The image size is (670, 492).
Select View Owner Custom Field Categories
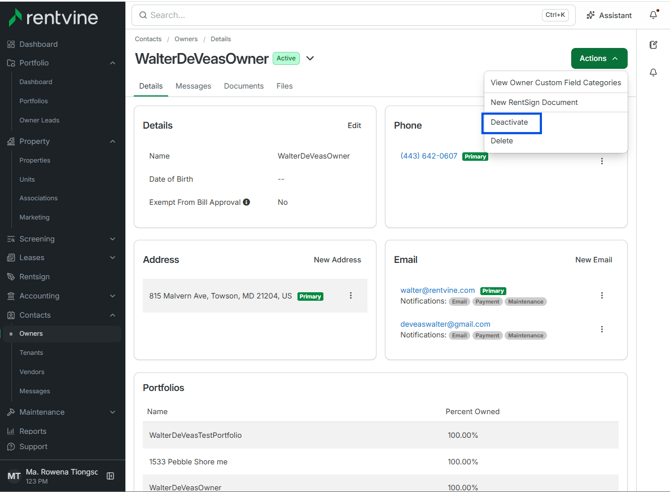tap(555, 82)
